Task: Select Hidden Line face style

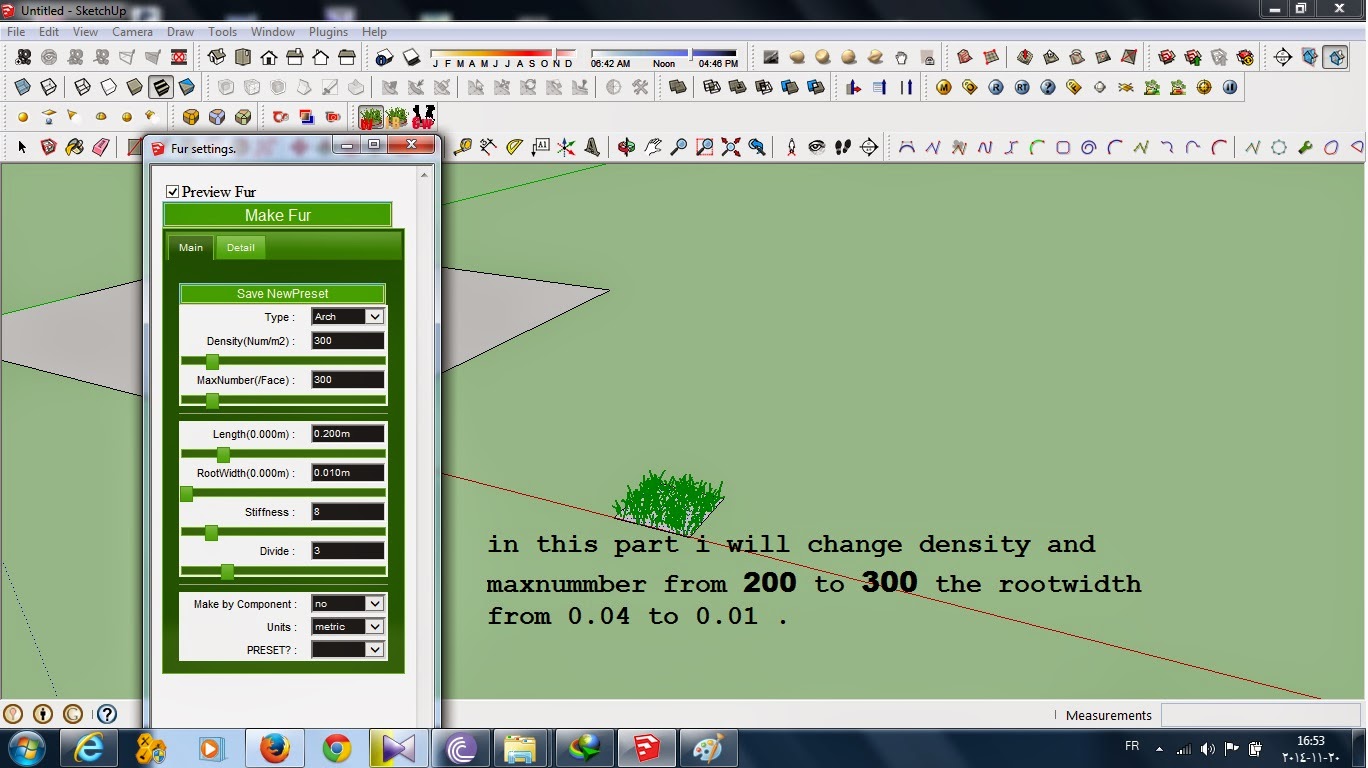Action: [109, 88]
